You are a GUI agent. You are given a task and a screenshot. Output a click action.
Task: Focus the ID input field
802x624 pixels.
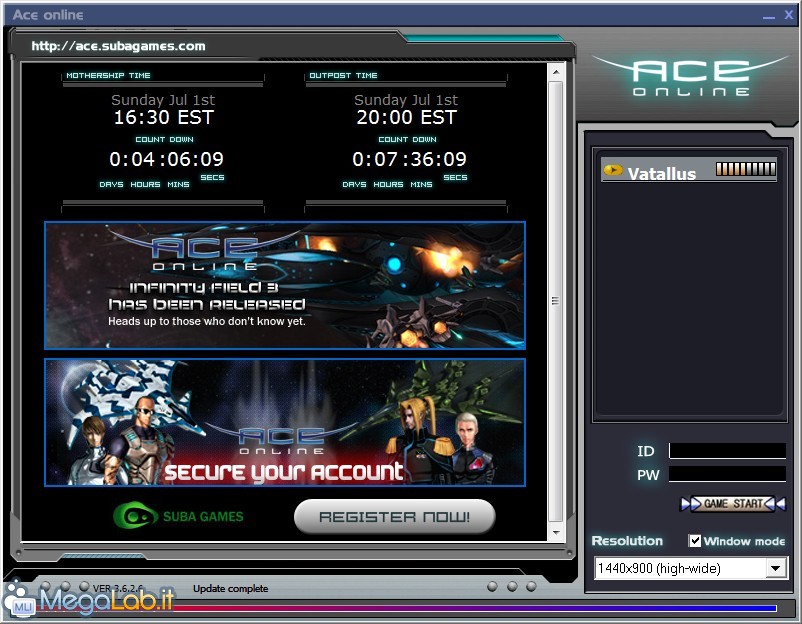(727, 451)
